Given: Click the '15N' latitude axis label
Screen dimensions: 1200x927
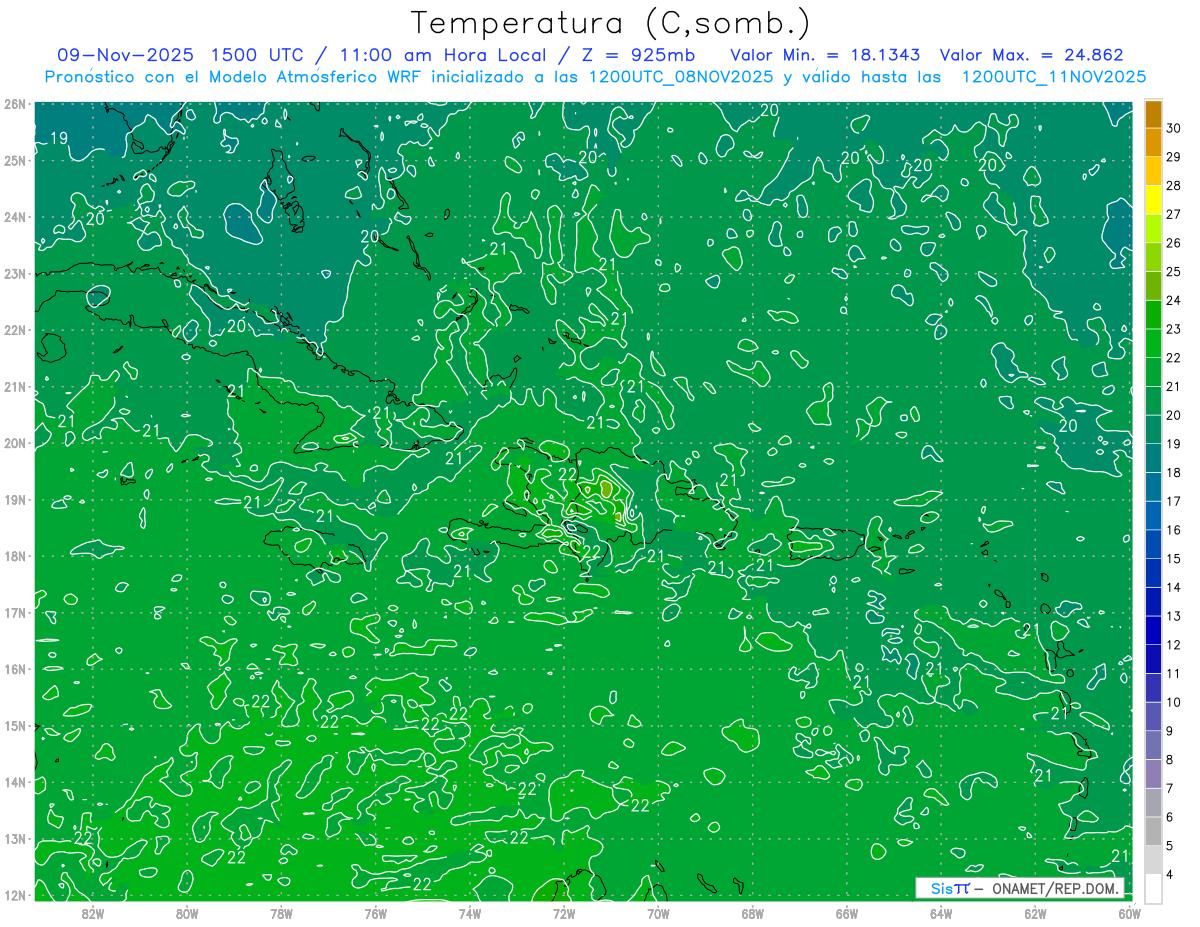Looking at the screenshot, I should [15, 725].
